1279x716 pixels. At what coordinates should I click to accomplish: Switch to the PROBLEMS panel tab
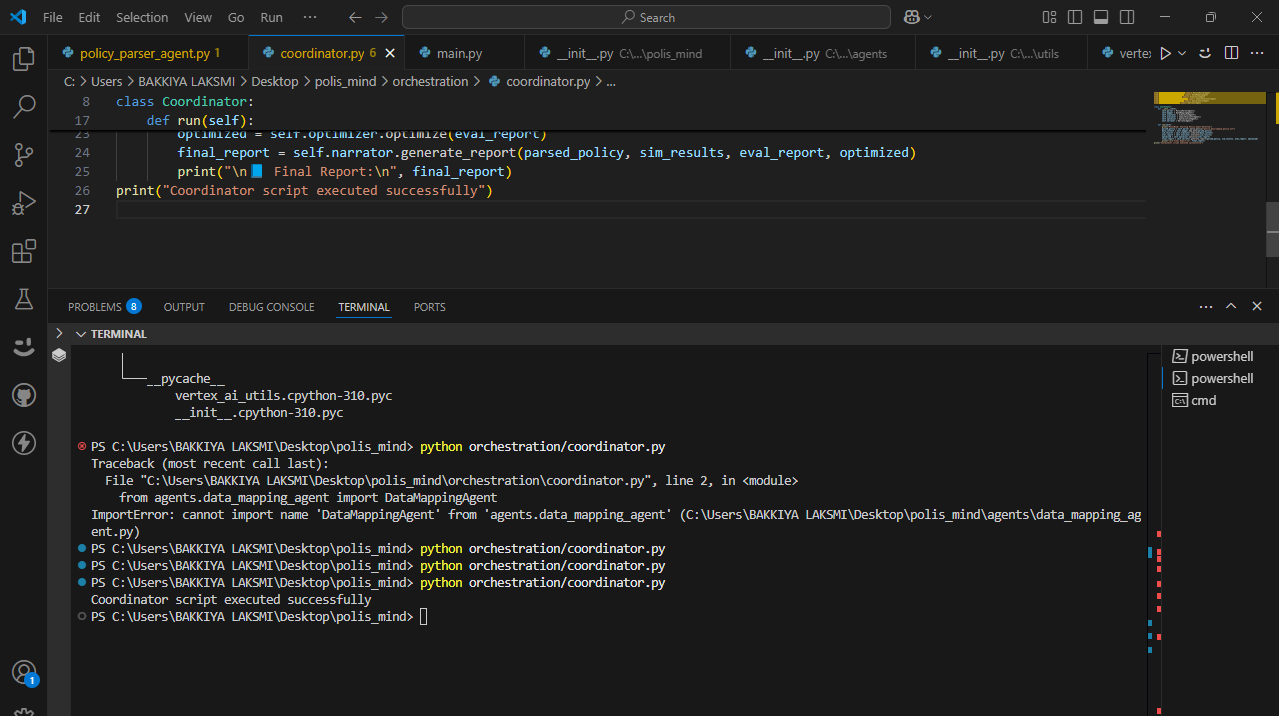pyautogui.click(x=94, y=307)
